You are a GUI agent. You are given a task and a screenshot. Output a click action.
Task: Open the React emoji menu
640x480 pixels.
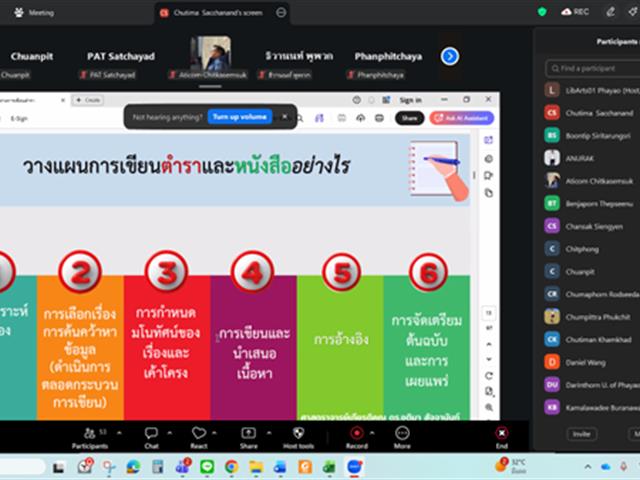(199, 438)
